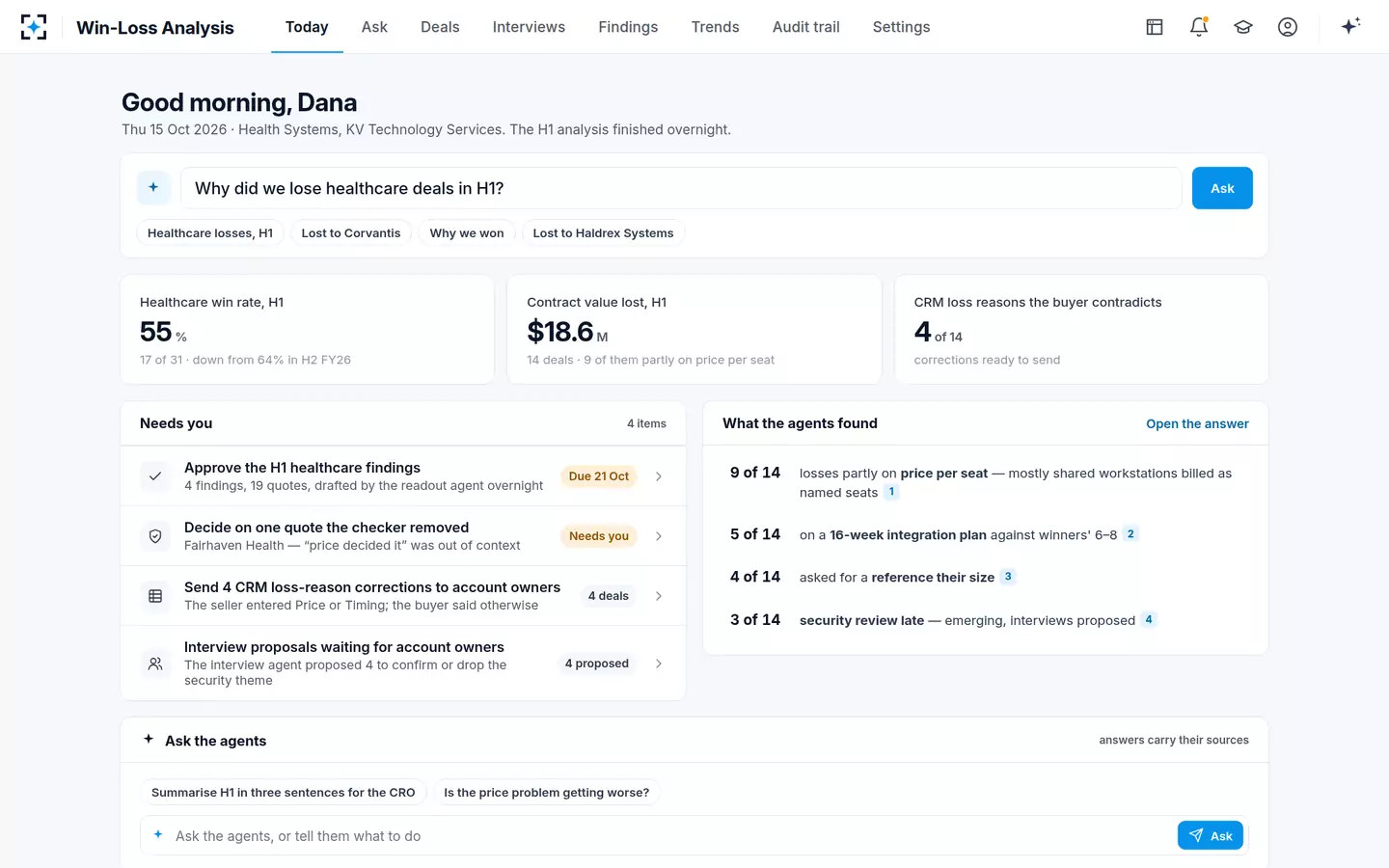Image resolution: width=1389 pixels, height=868 pixels.
Task: Select the Lost to Haldrex Systems chip
Action: tap(603, 232)
